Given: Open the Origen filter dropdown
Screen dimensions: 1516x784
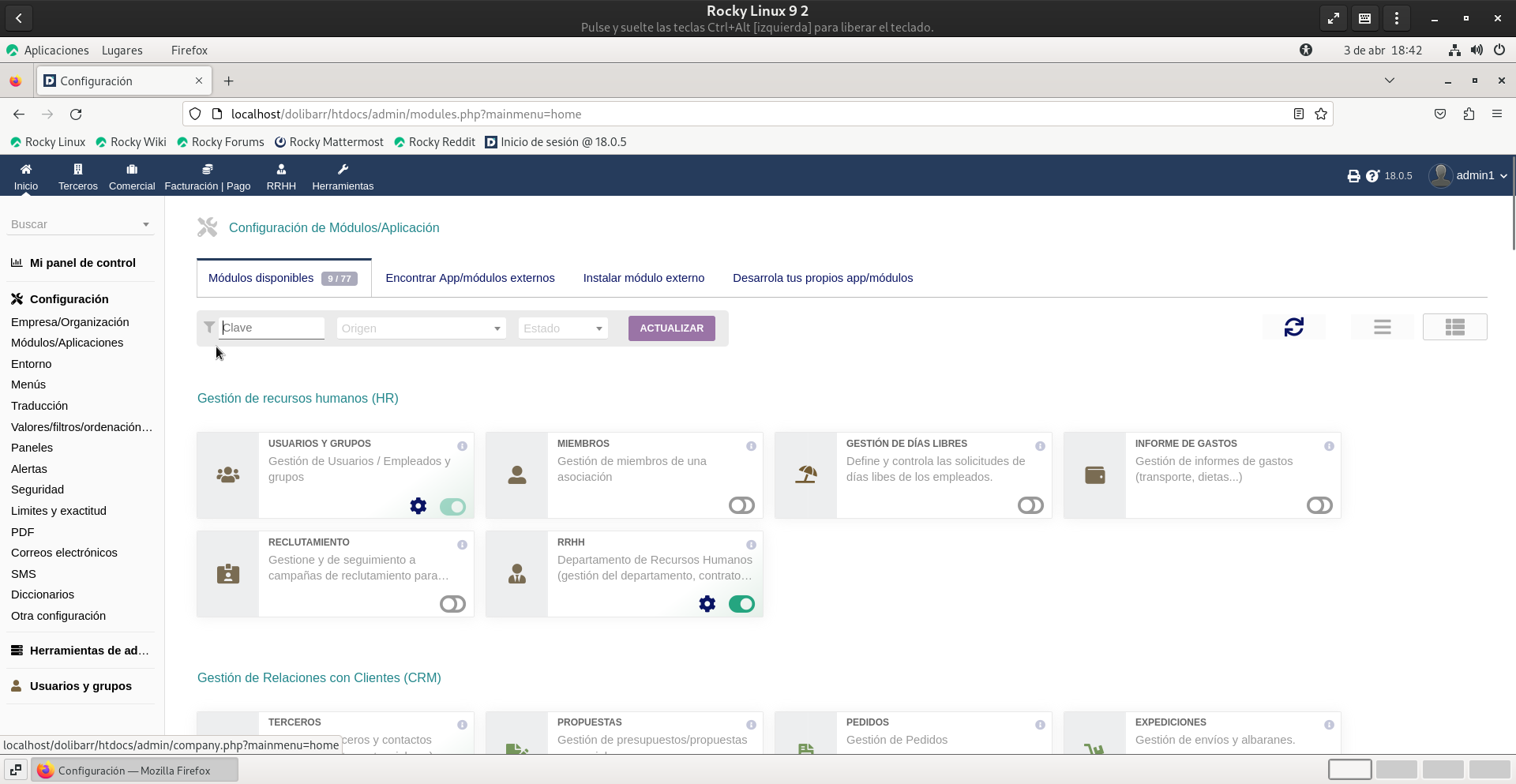Looking at the screenshot, I should 421,328.
